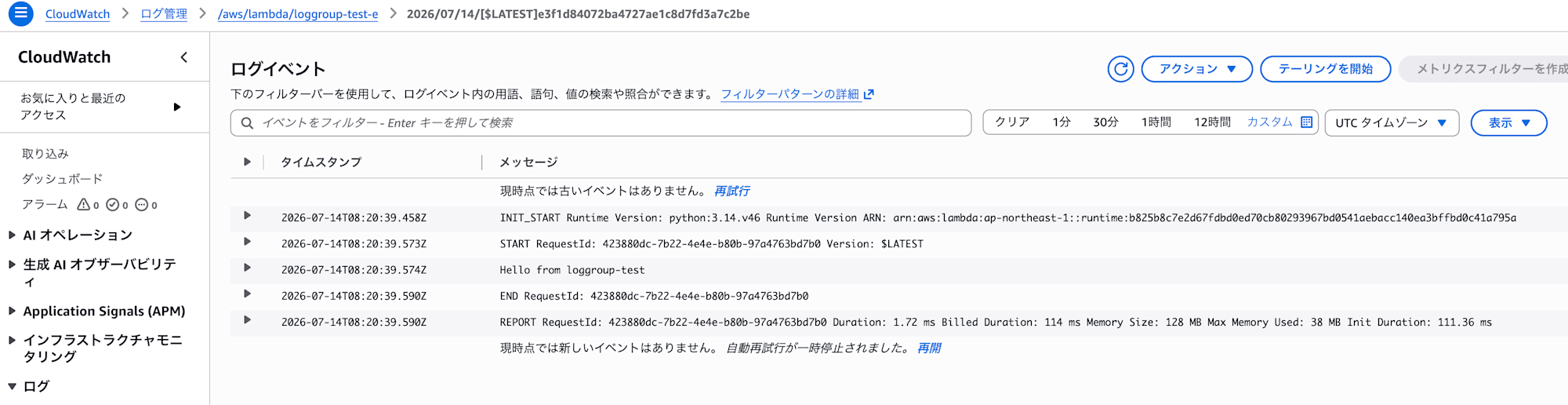Open the custom time range calendar icon
The image size is (1568, 405).
point(1306,122)
